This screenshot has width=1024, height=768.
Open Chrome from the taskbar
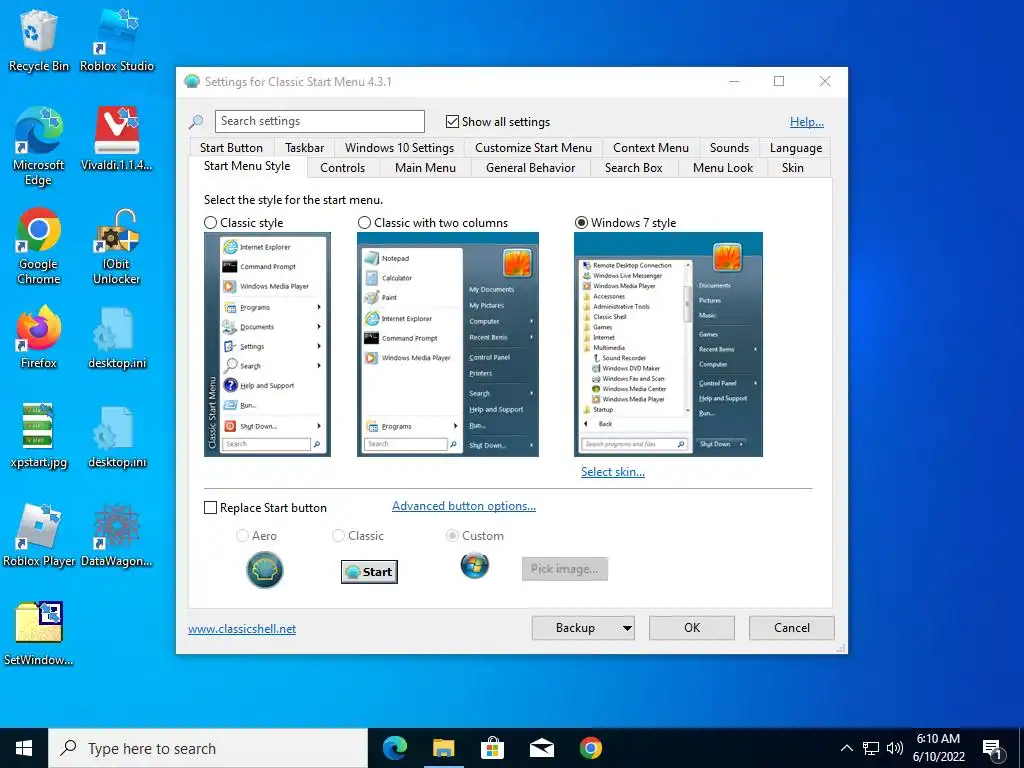coord(590,748)
